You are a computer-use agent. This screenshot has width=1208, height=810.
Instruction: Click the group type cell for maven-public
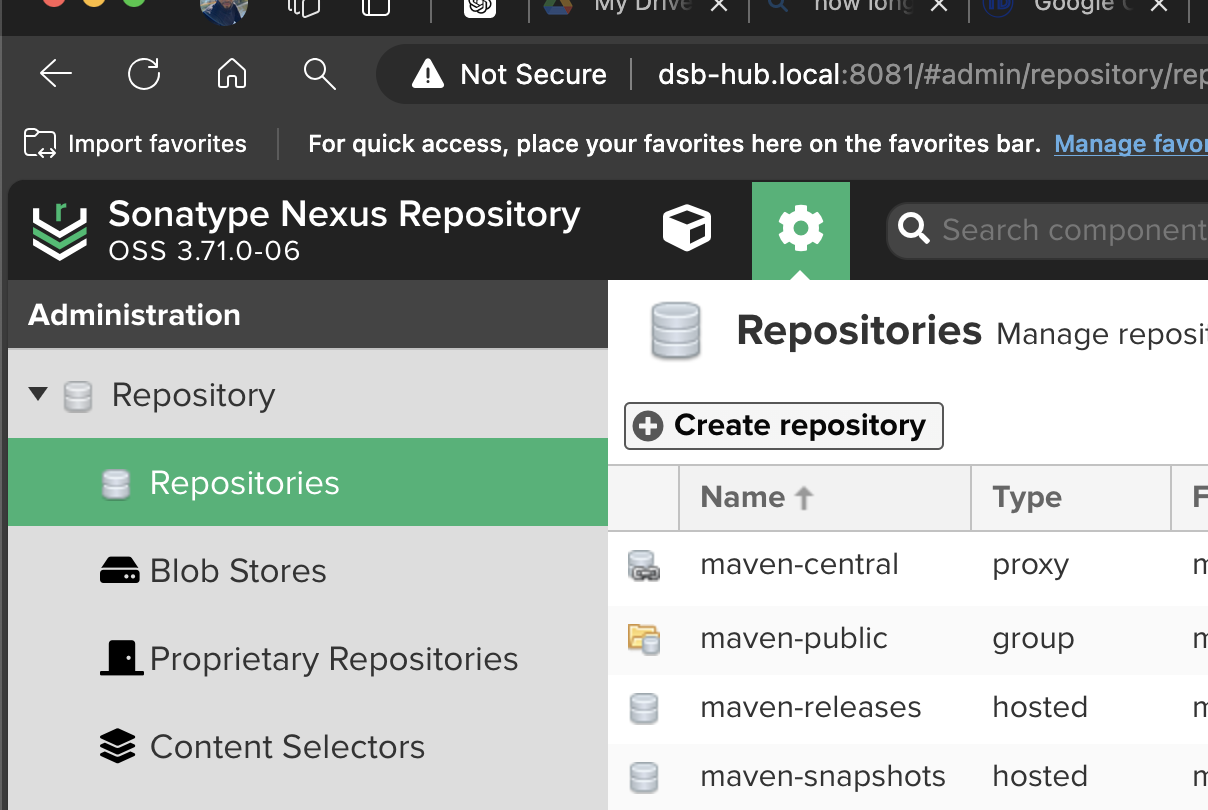(1033, 639)
